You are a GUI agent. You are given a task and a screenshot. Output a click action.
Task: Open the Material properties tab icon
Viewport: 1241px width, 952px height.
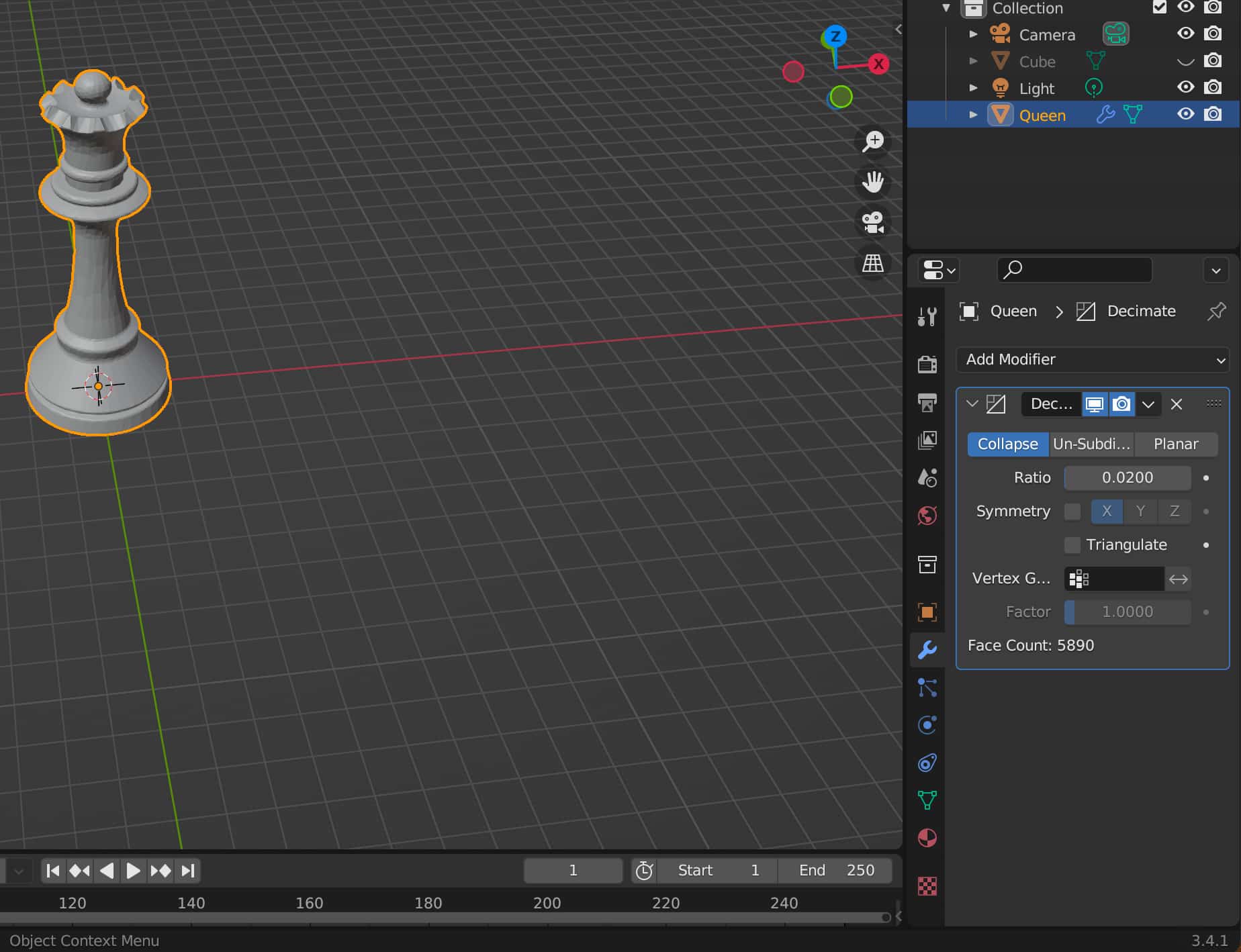pos(927,838)
